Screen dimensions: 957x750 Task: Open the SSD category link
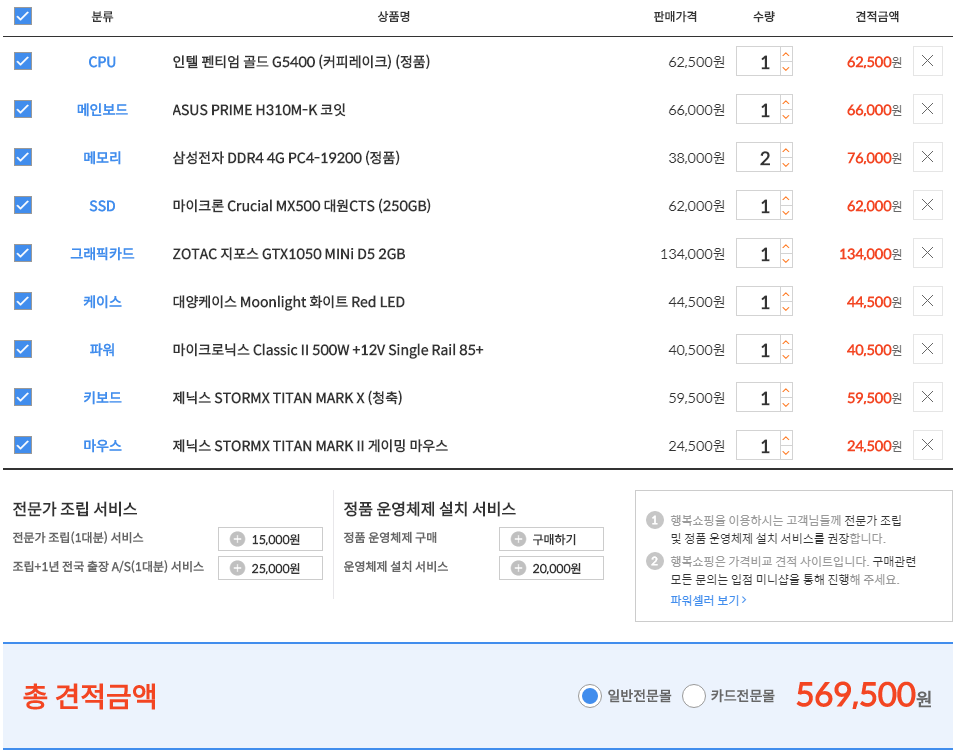[102, 206]
